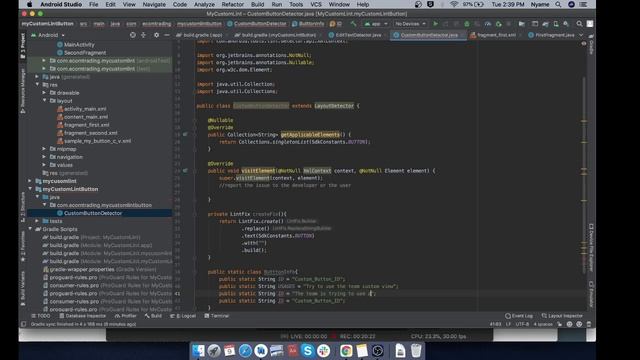Expand the values folder
Viewport: 640px width, 360px height.
44,165
